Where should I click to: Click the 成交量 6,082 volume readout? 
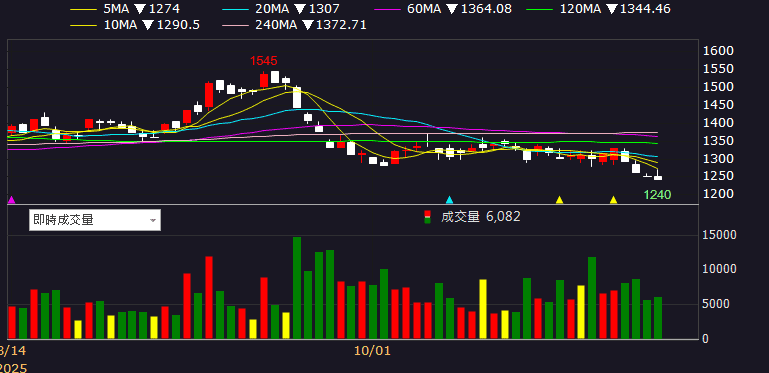pyautogui.click(x=481, y=217)
